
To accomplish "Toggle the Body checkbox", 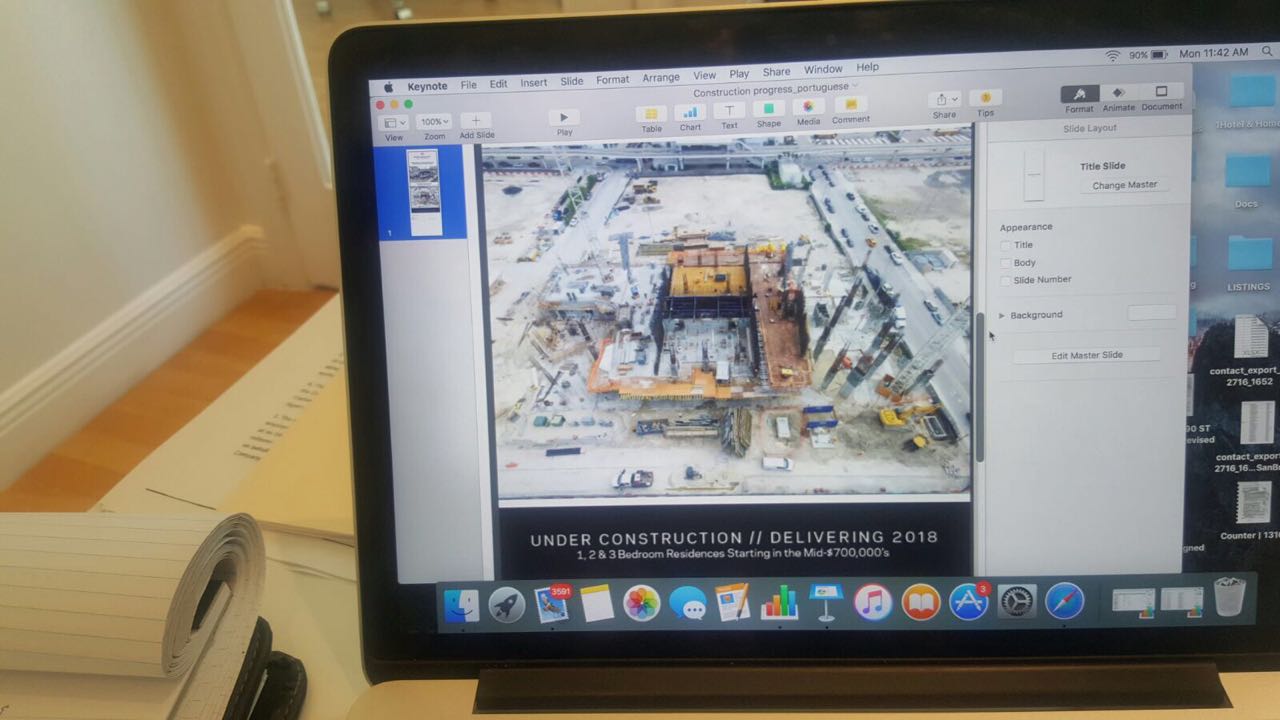I will tap(1006, 263).
